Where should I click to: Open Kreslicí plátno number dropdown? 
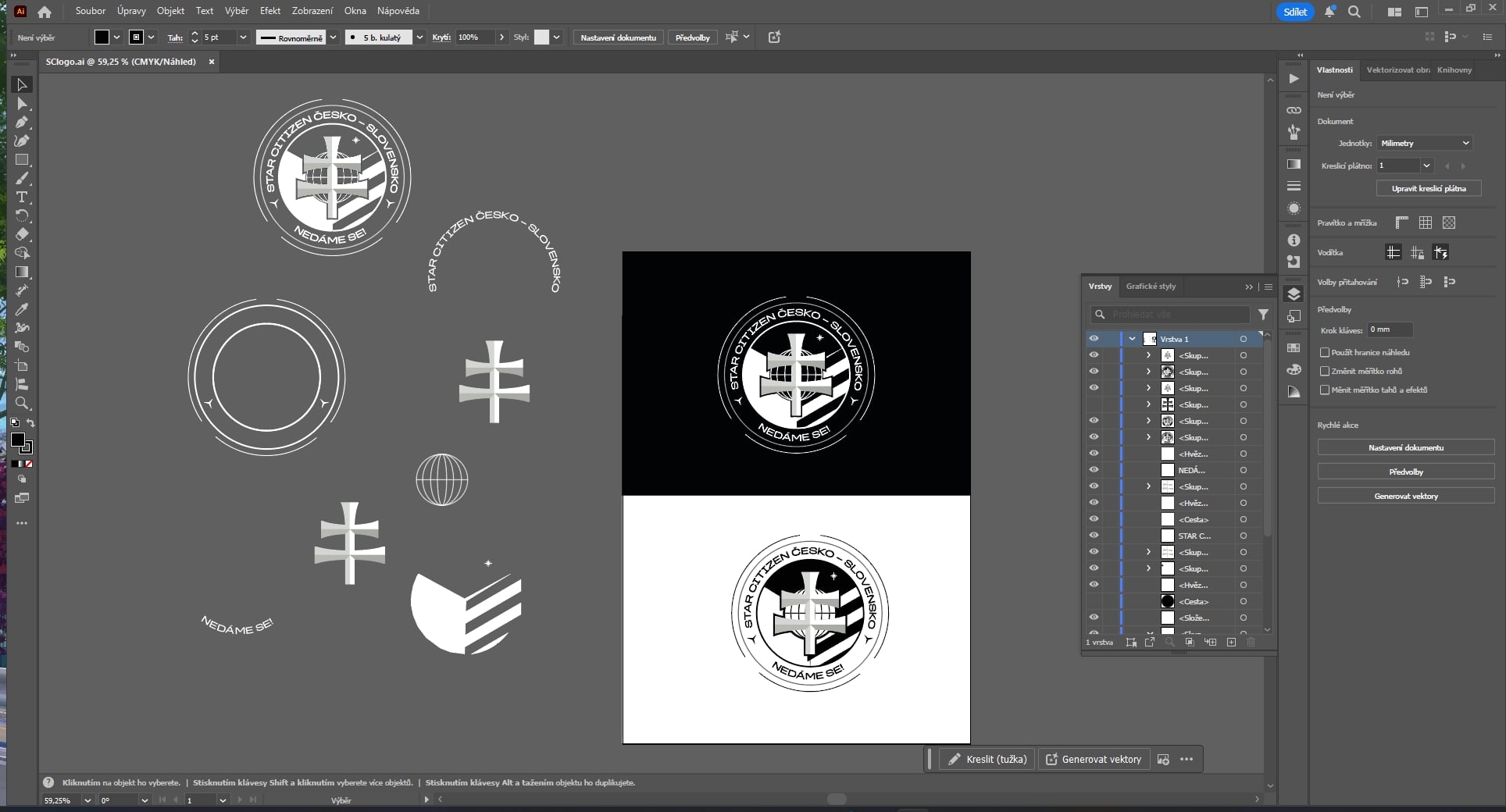point(1427,166)
